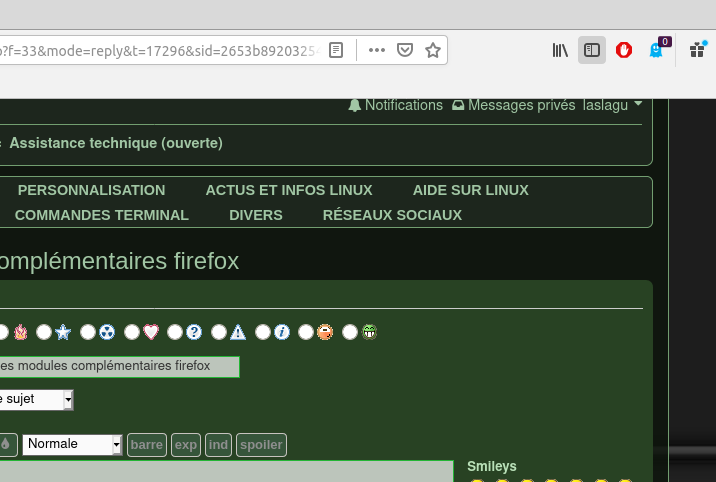Click the warning triangle topic icon
The width and height of the screenshot is (716, 482).
pyautogui.click(x=238, y=332)
